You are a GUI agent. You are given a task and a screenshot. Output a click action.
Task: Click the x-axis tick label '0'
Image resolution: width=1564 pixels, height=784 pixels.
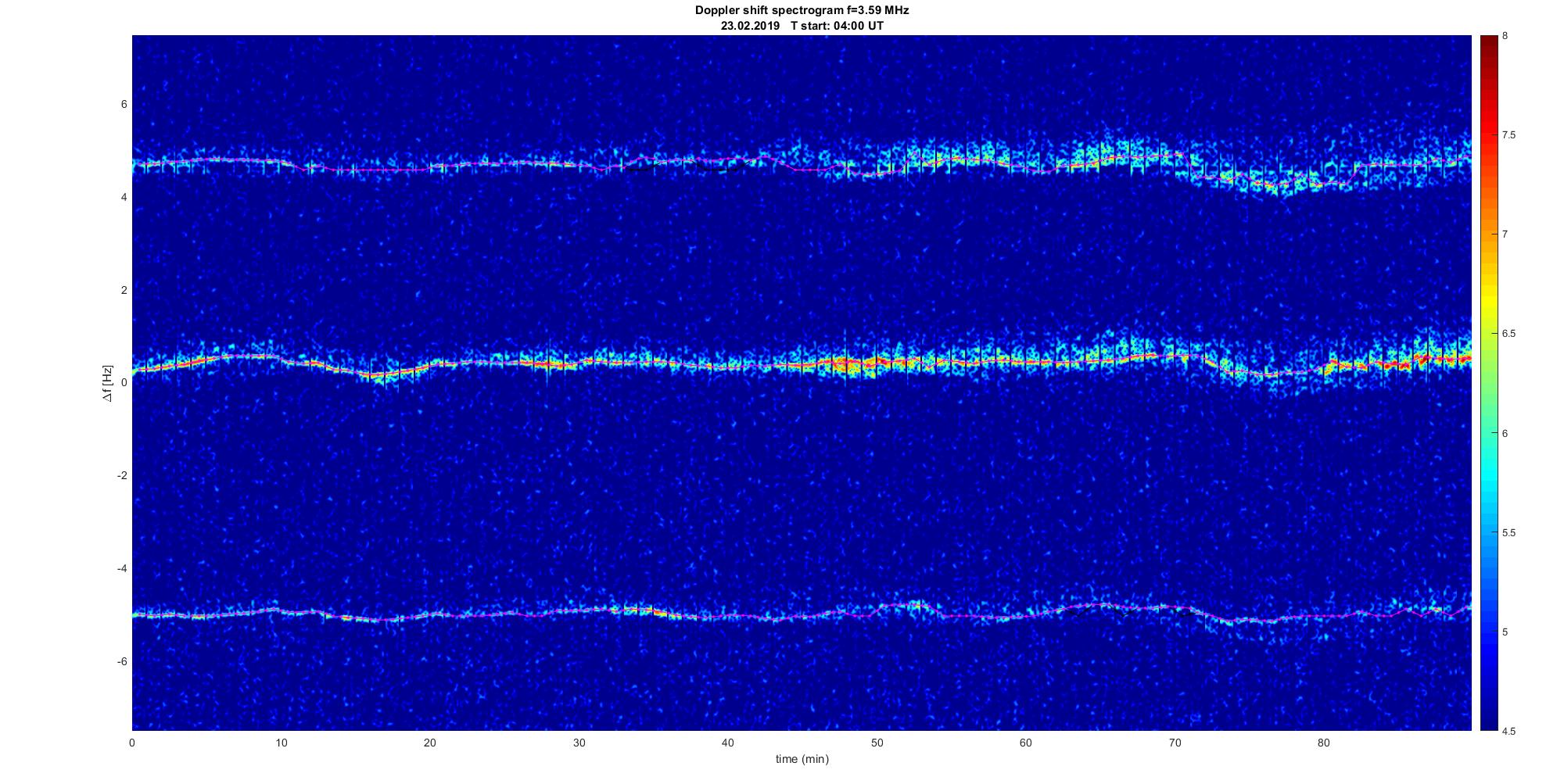(x=132, y=743)
